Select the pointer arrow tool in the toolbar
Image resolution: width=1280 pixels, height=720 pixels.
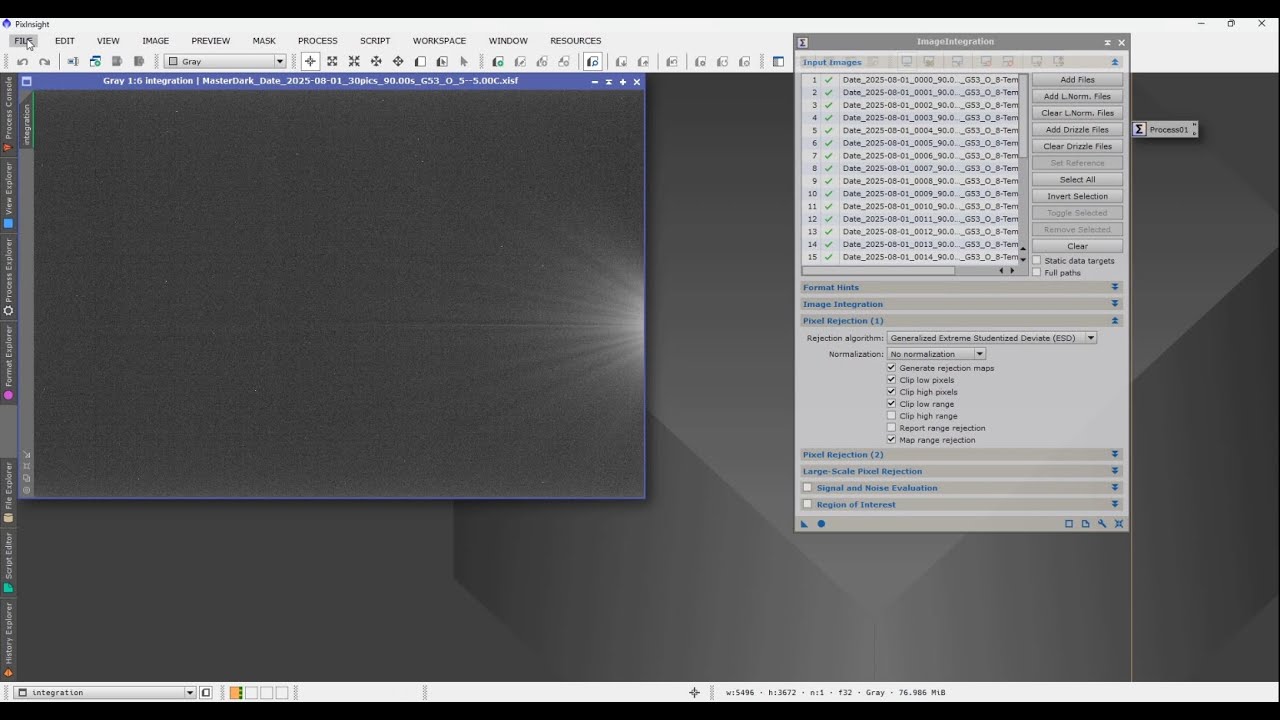(x=464, y=62)
